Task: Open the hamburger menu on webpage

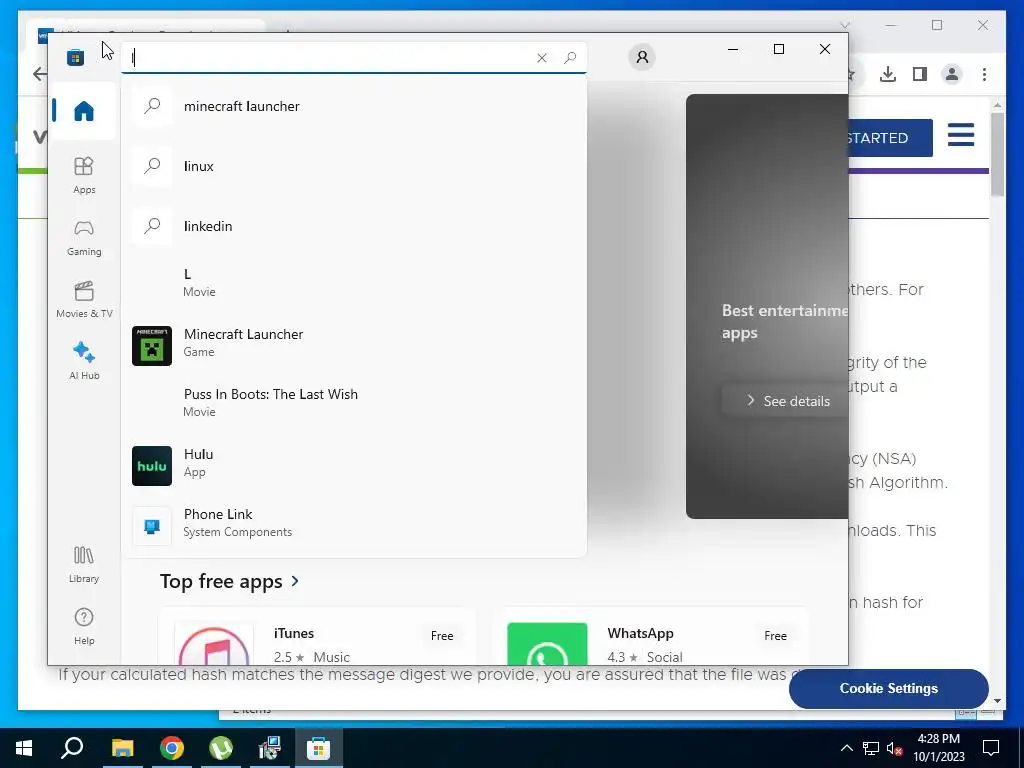Action: click(961, 135)
